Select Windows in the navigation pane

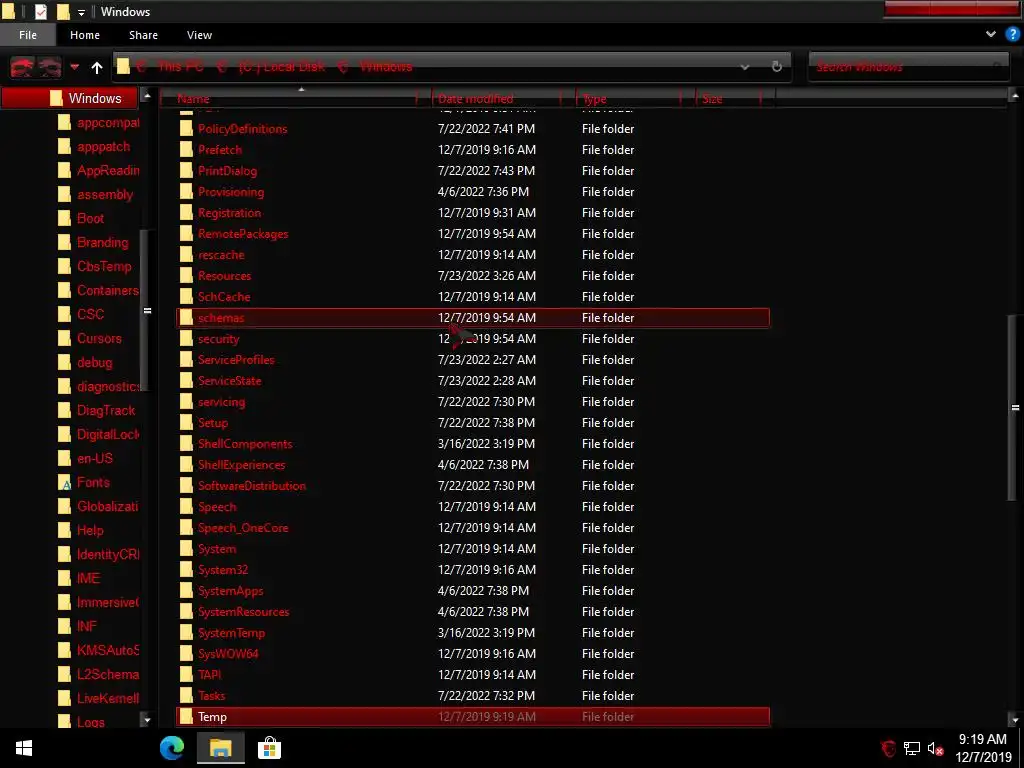[69, 98]
